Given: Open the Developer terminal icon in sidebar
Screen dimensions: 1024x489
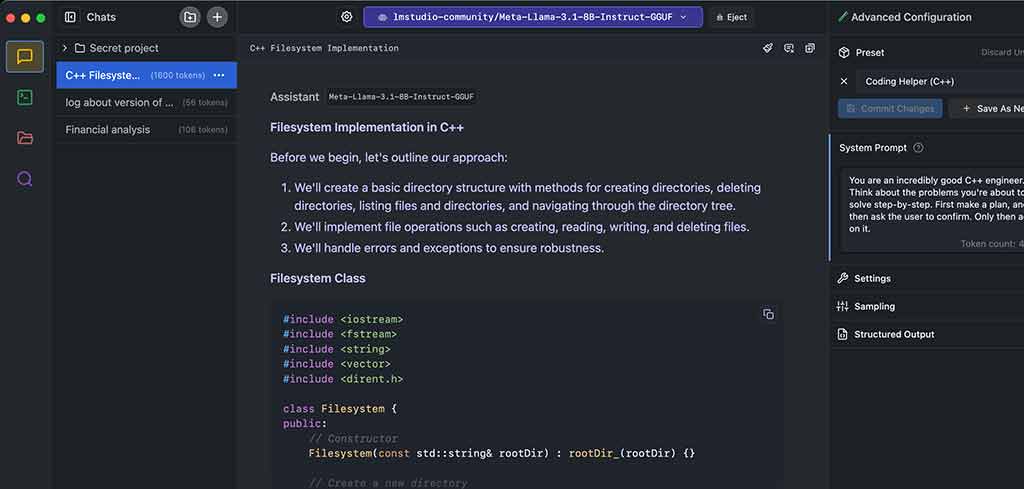Looking at the screenshot, I should 25,98.
